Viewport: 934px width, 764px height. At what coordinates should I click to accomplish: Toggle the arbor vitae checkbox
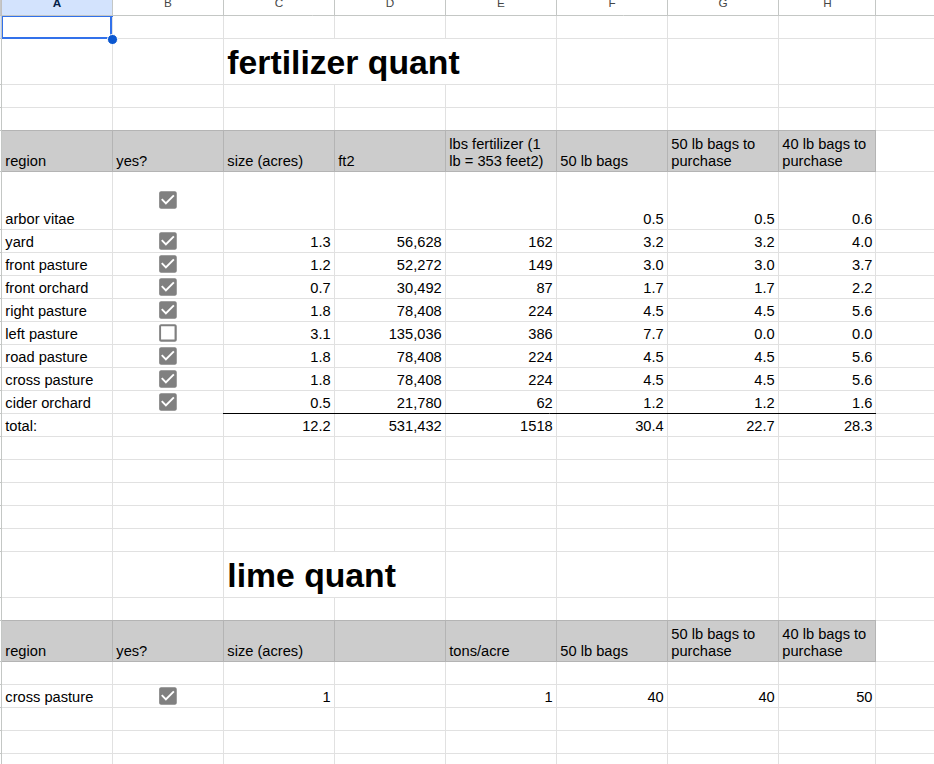click(x=168, y=200)
